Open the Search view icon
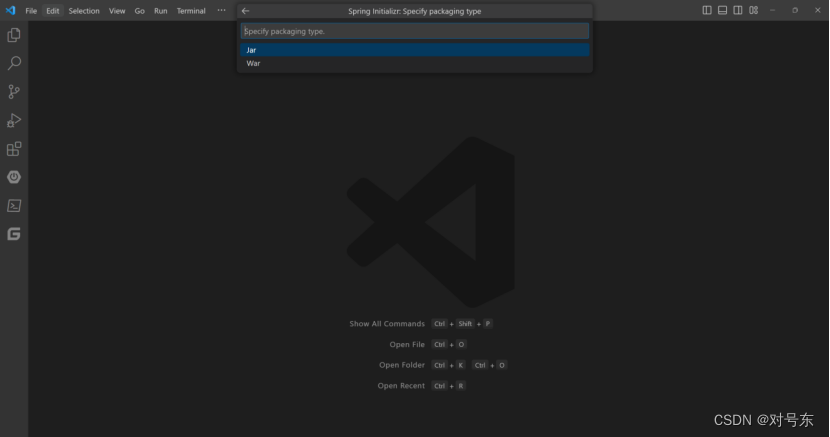This screenshot has height=437, width=830. tap(14, 63)
